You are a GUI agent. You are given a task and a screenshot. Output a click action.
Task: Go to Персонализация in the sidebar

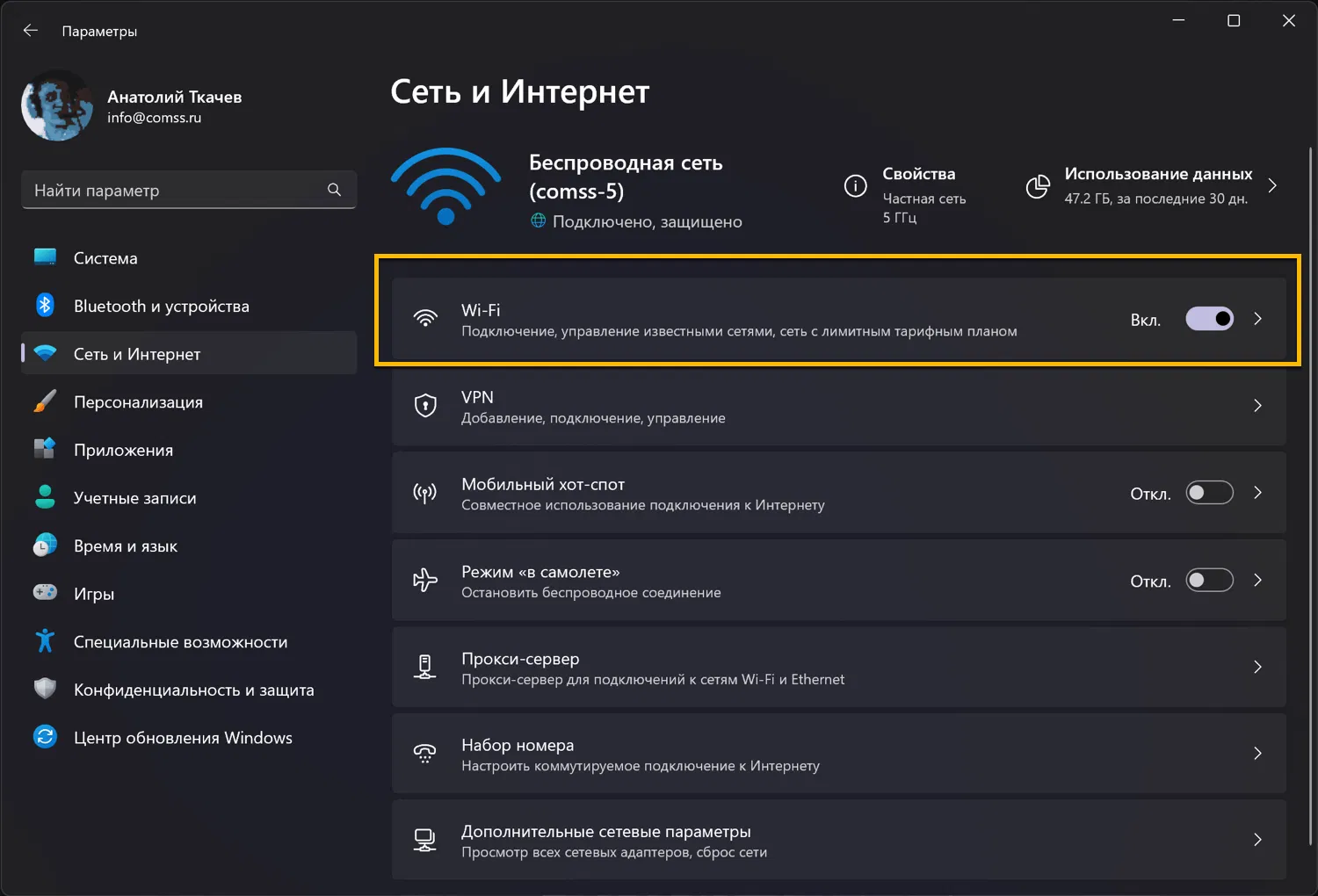pyautogui.click(x=138, y=402)
